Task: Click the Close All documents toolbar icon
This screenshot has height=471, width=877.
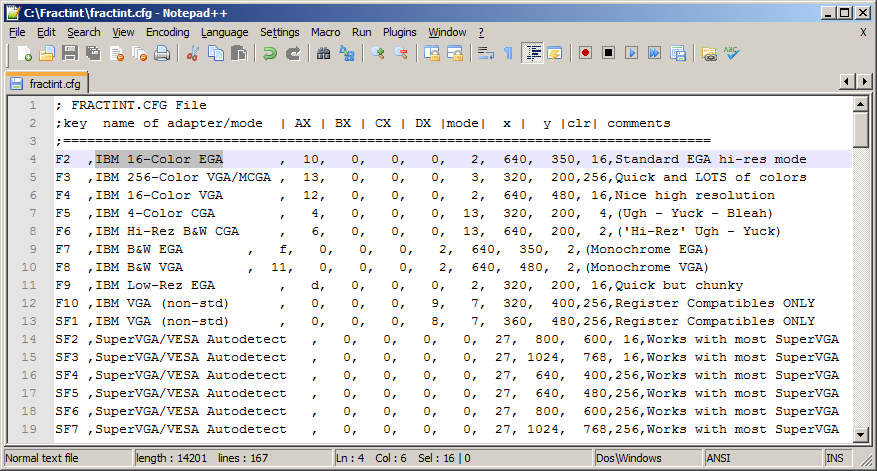Action: pos(139,54)
